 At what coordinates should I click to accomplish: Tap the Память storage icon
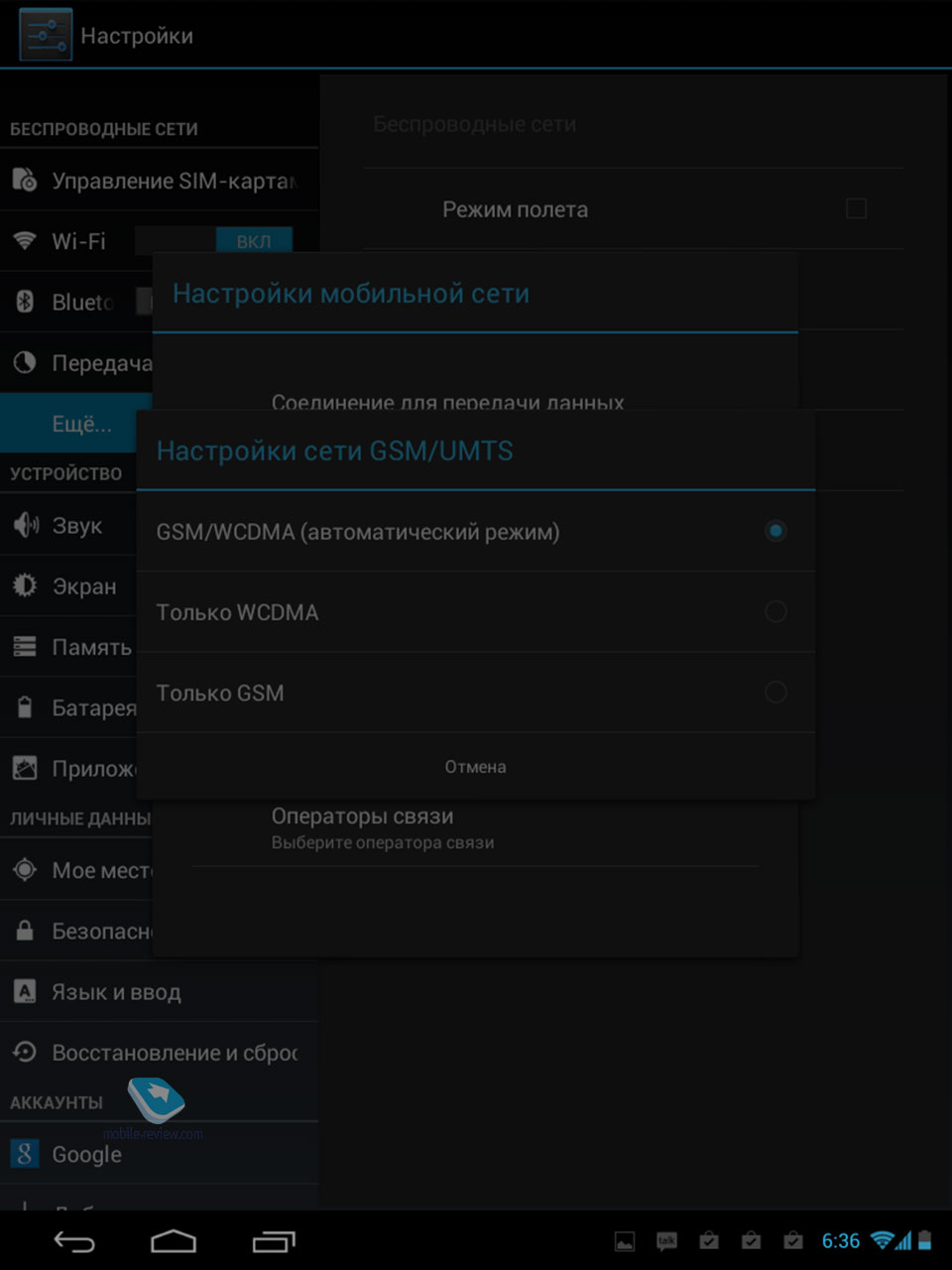(25, 647)
